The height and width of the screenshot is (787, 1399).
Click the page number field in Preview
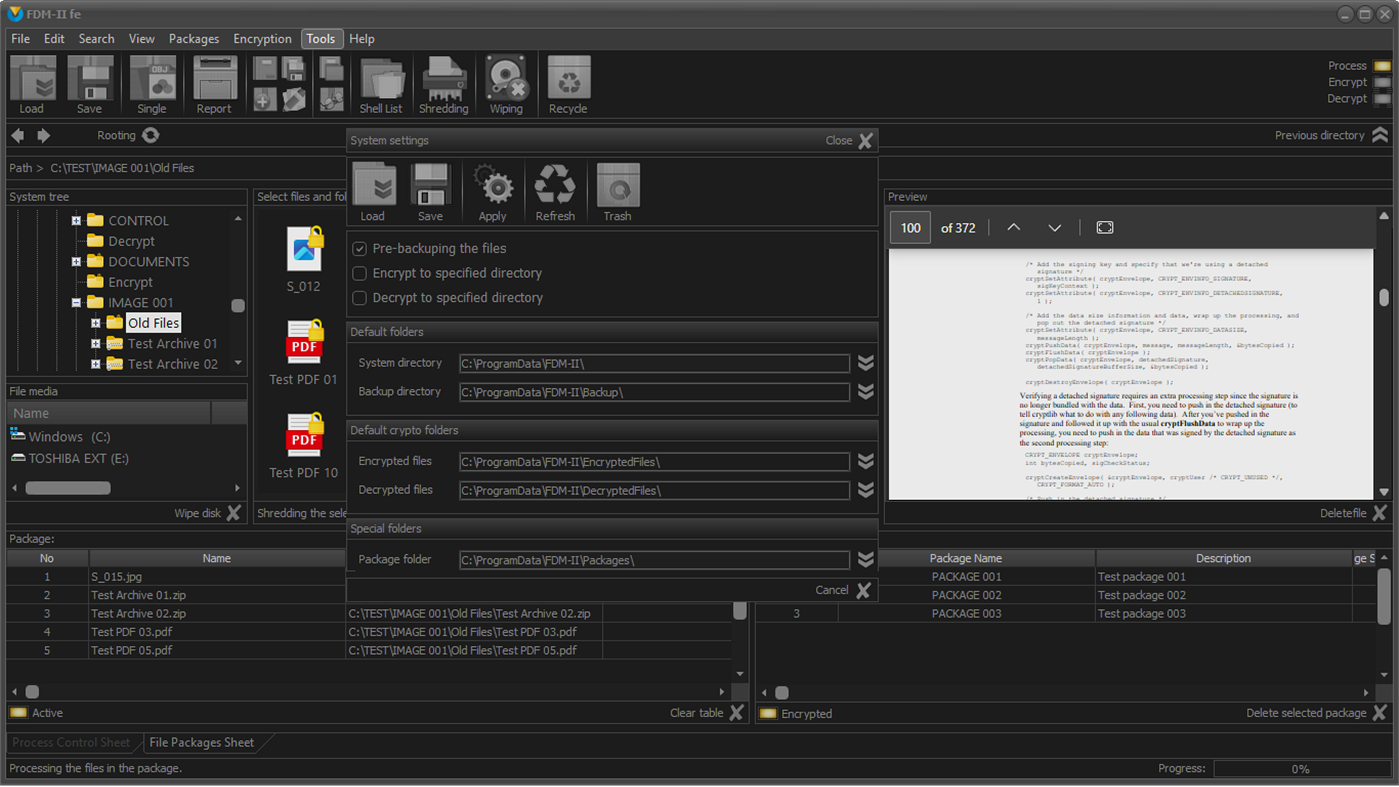pos(910,228)
